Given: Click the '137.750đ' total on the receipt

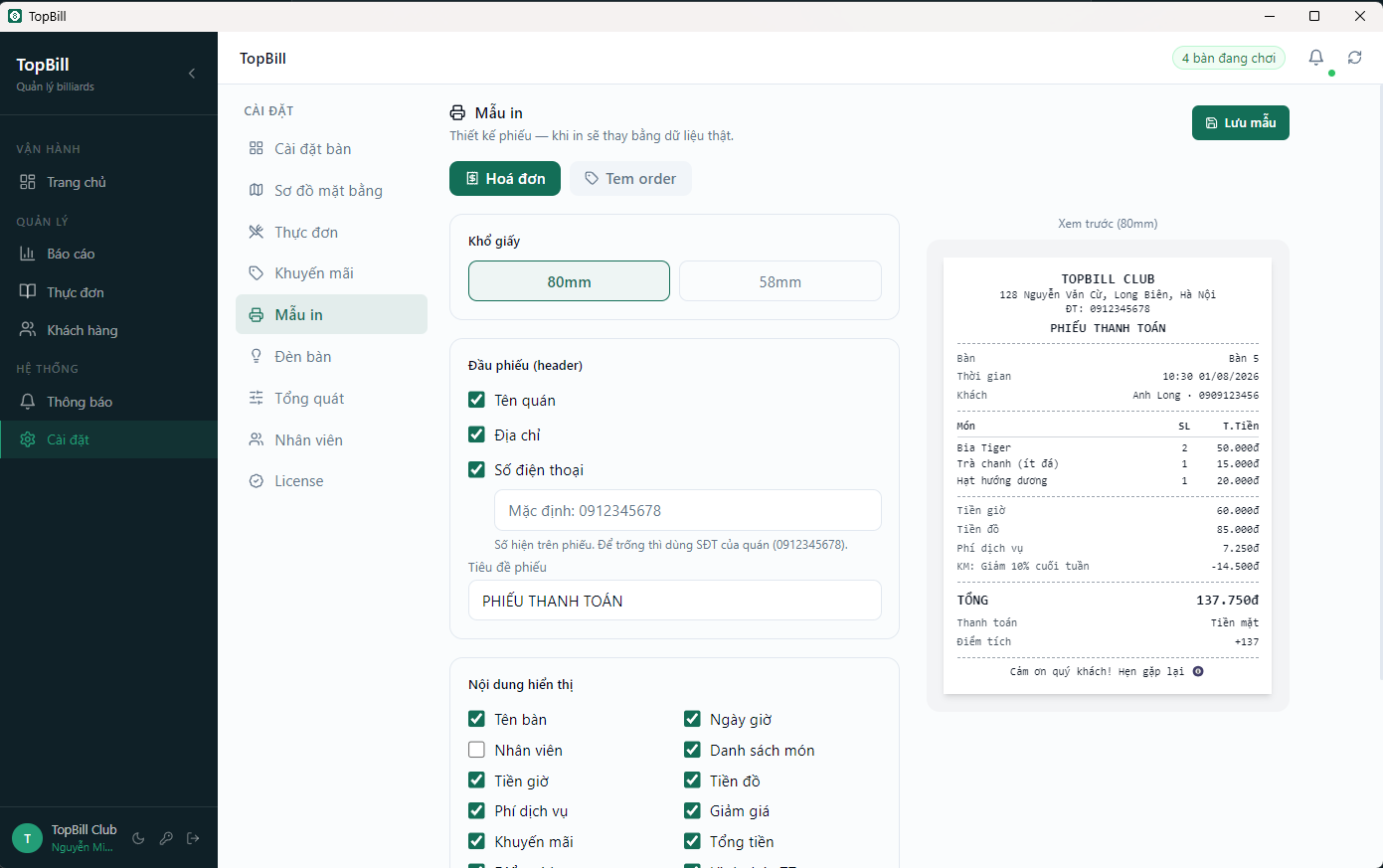Looking at the screenshot, I should [1227, 600].
